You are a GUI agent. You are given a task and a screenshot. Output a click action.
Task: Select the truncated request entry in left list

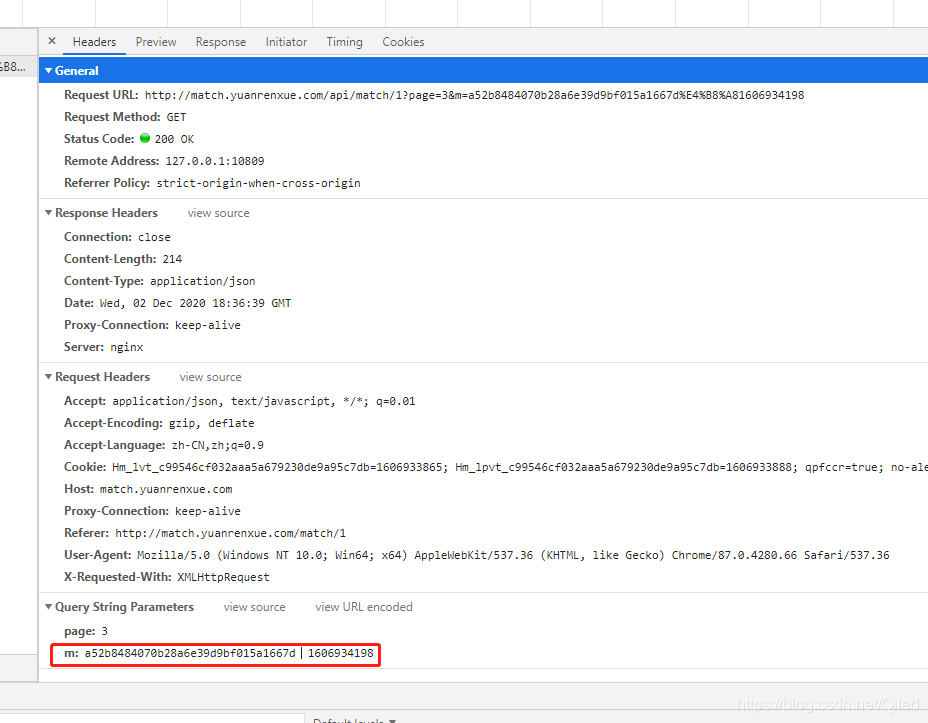pos(18,66)
